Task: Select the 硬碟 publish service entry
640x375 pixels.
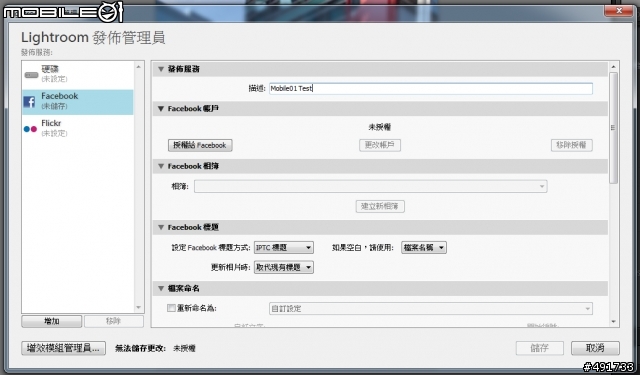Action: (x=78, y=74)
